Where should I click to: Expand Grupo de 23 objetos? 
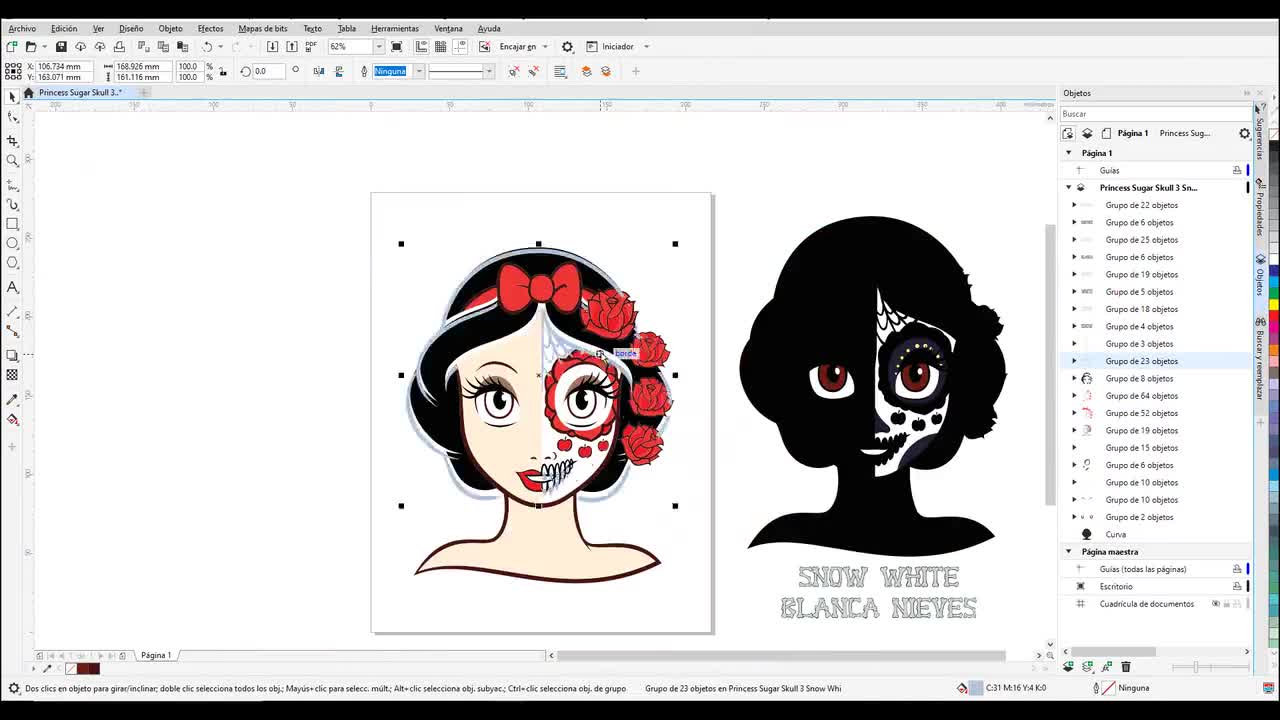point(1075,361)
